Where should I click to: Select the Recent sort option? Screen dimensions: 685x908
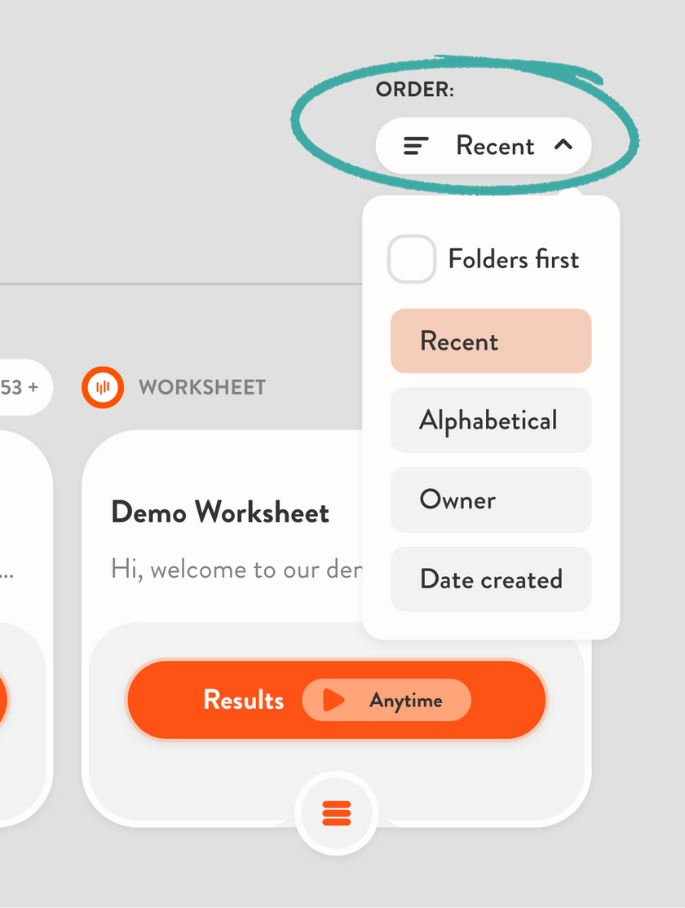[490, 341]
